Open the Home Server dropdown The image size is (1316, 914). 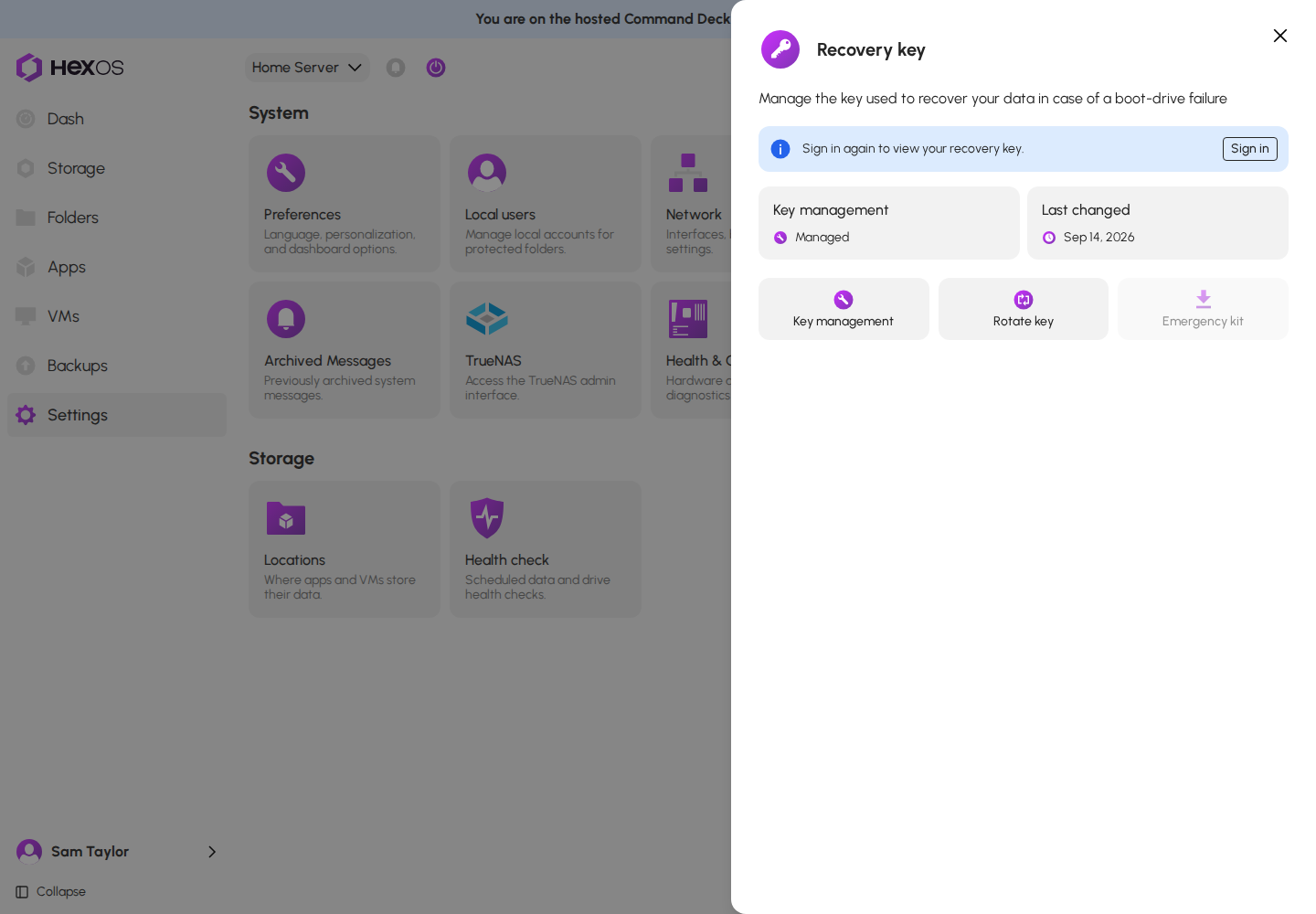[x=307, y=68]
